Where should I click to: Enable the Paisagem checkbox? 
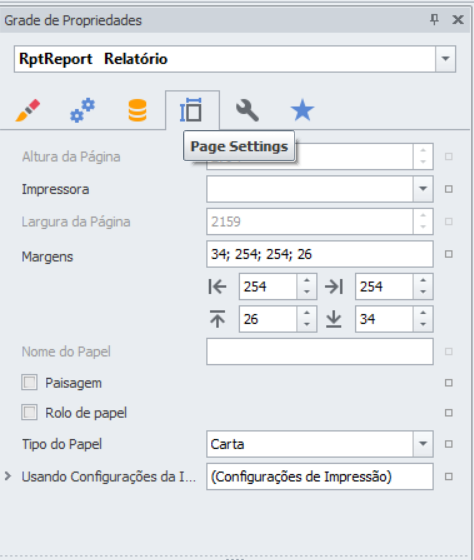29,382
